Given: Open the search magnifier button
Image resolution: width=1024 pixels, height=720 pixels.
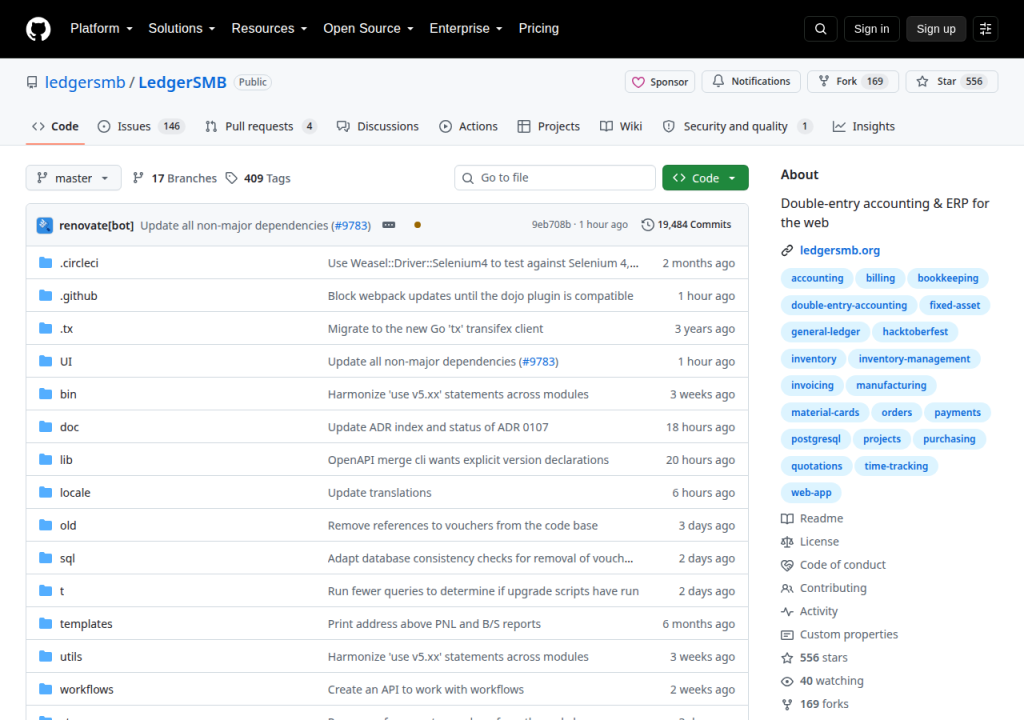Looking at the screenshot, I should (820, 29).
